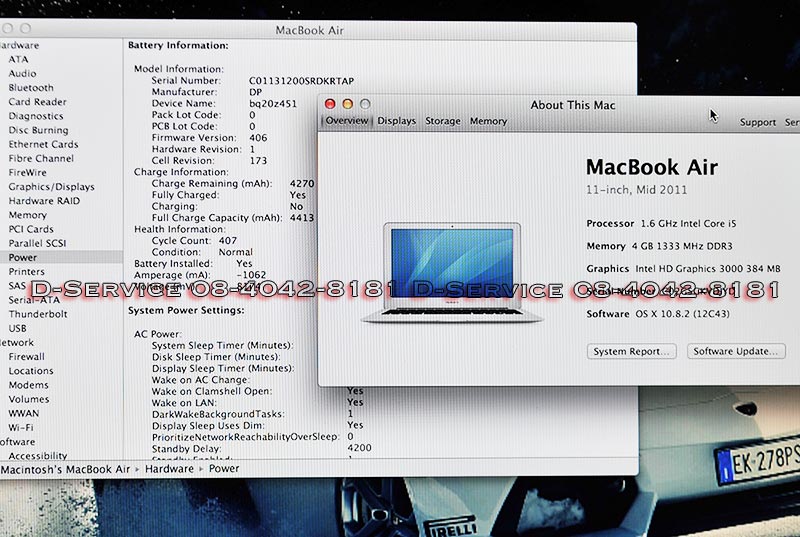Select Ethernet Cards in the sidebar

(x=43, y=144)
